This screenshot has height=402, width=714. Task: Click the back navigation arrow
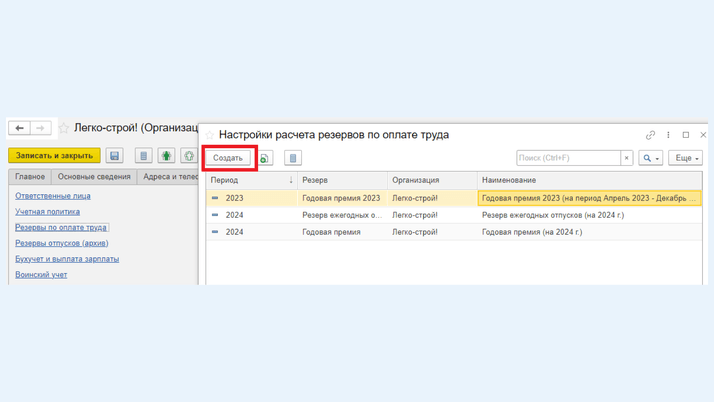(x=19, y=128)
